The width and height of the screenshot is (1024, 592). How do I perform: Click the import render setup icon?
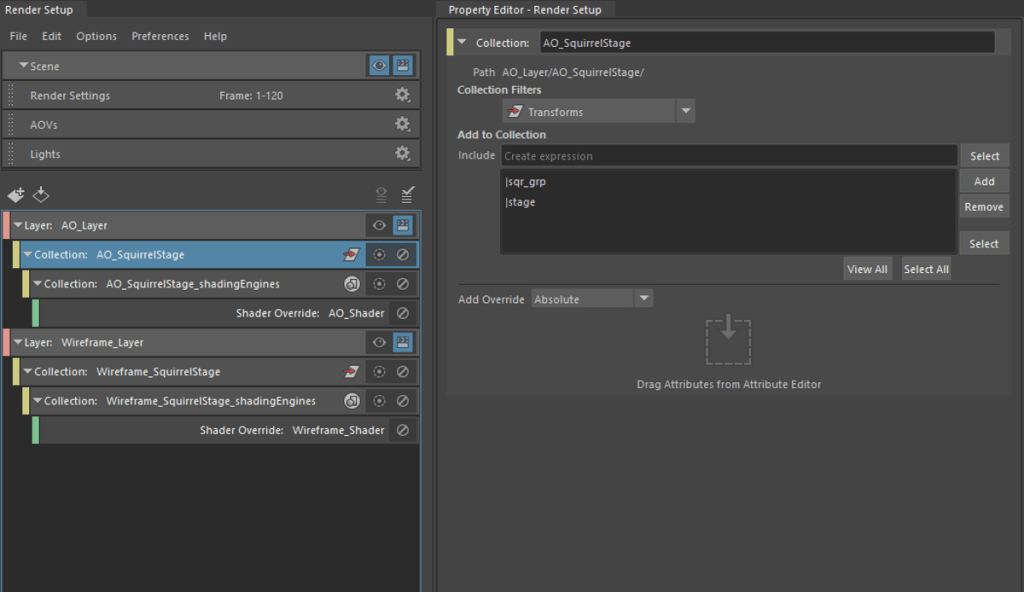tap(41, 195)
